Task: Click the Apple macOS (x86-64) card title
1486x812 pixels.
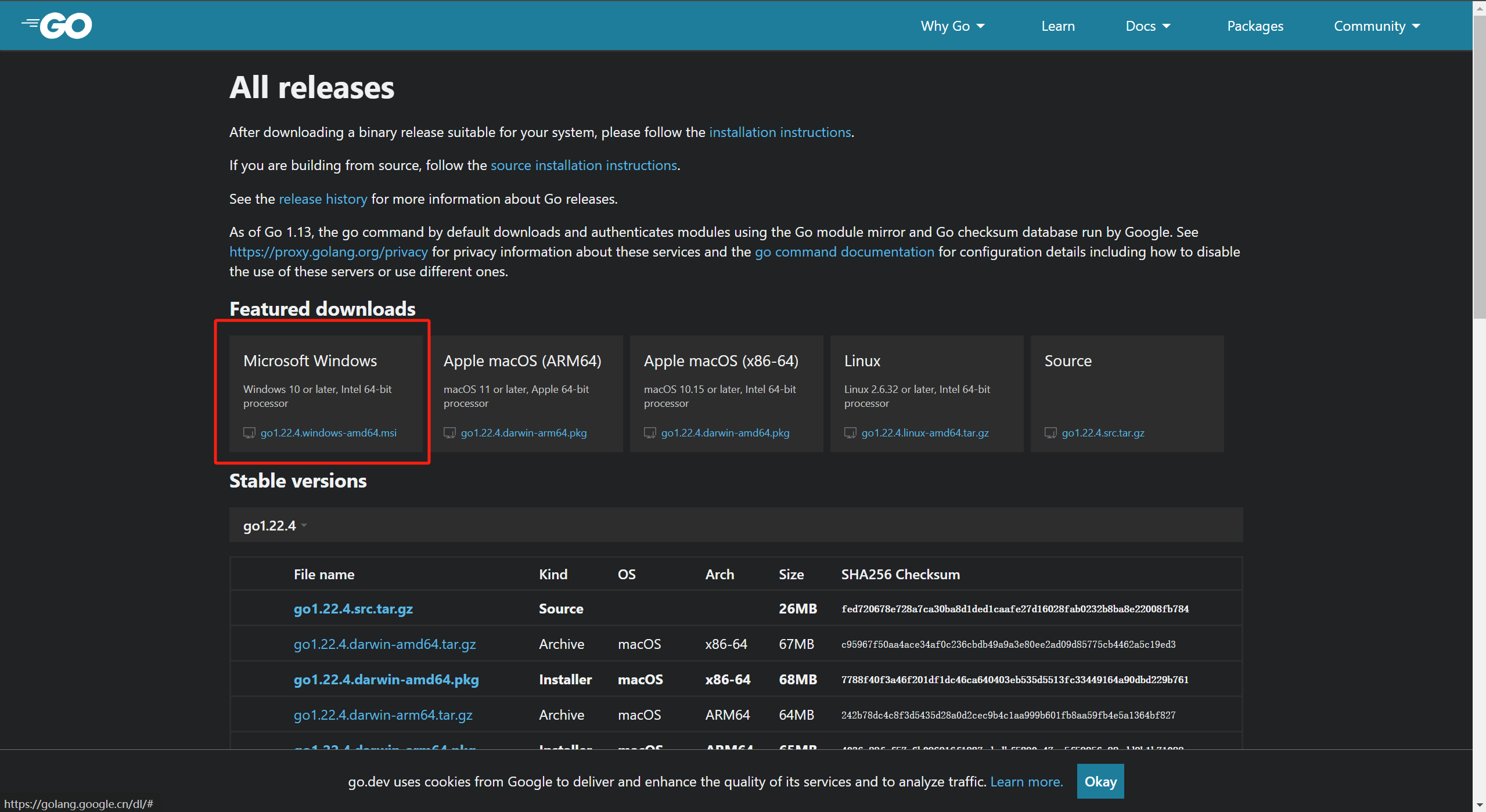Action: click(x=721, y=361)
